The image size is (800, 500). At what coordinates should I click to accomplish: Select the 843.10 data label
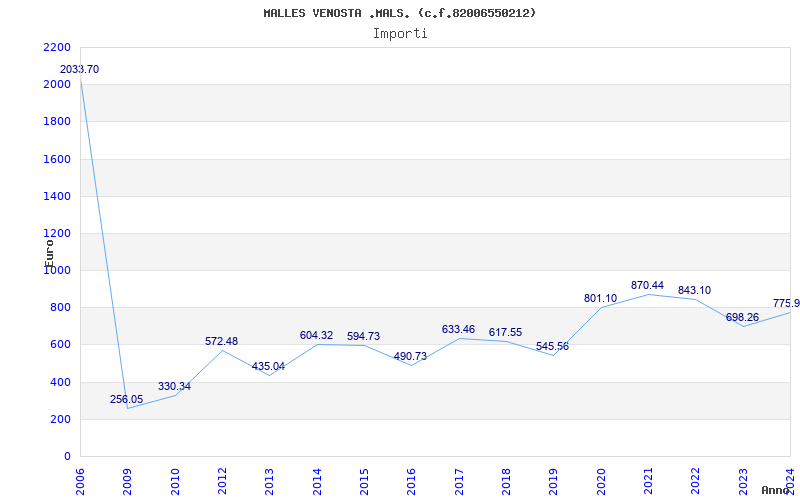694,290
